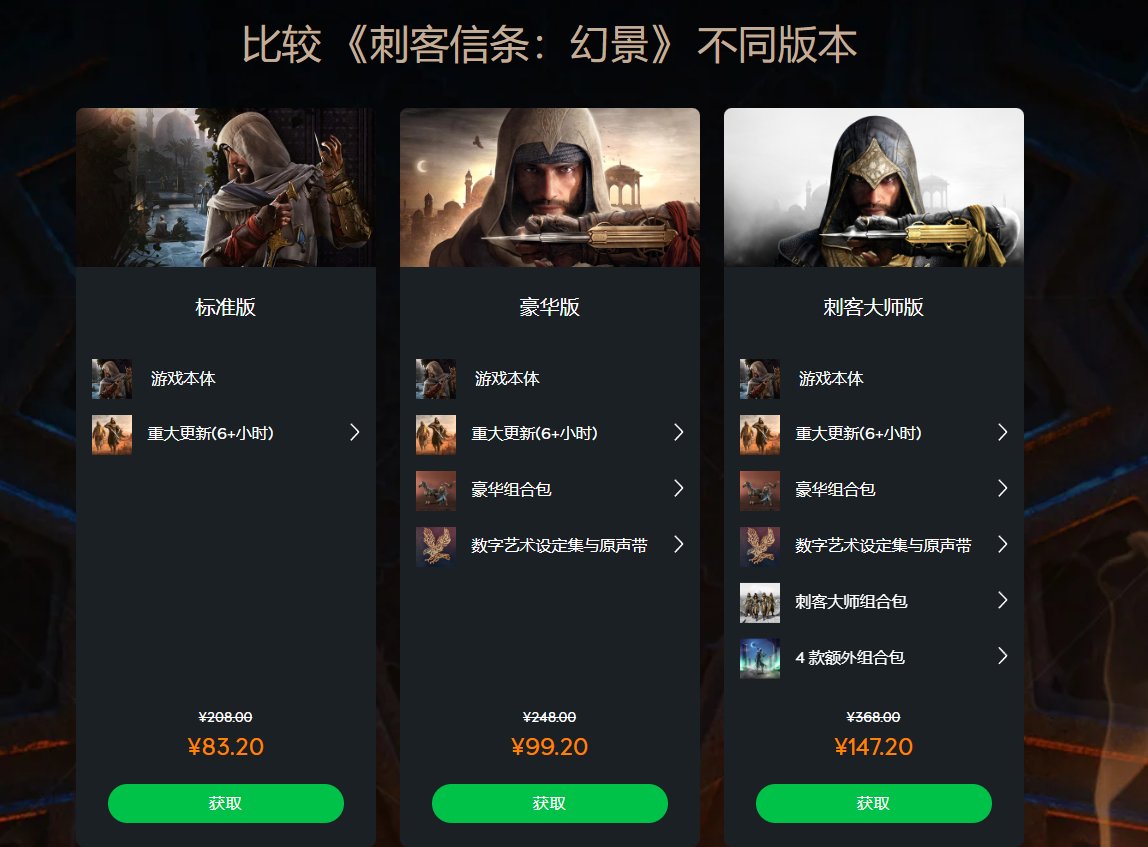The height and width of the screenshot is (847, 1148).
Task: Click the 游戏本体 icon in 标准版 card
Action: (x=112, y=378)
